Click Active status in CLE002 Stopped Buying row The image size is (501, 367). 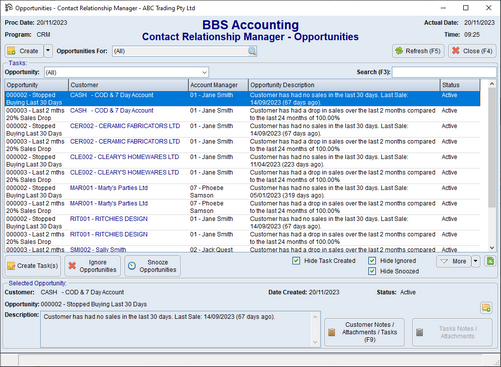pos(449,157)
